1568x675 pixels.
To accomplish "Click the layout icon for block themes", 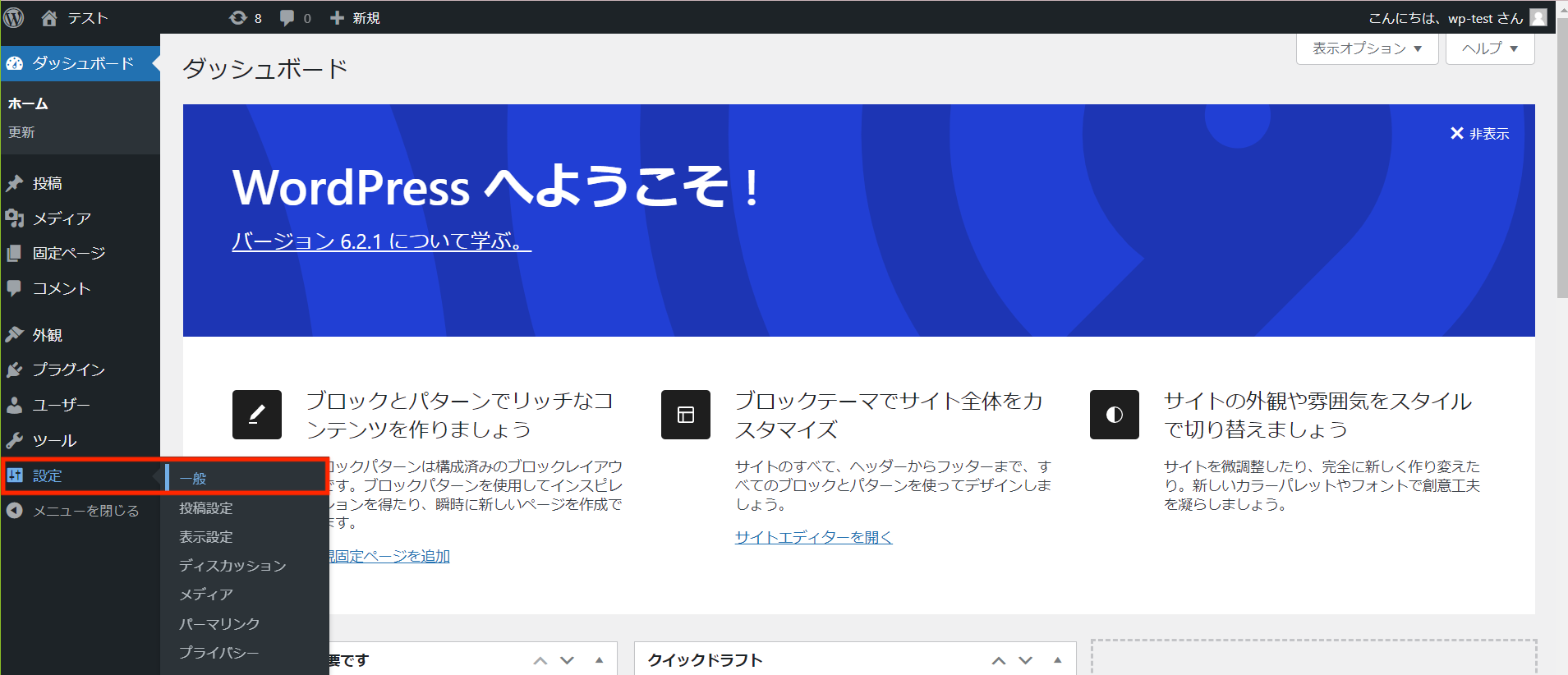I will point(685,415).
